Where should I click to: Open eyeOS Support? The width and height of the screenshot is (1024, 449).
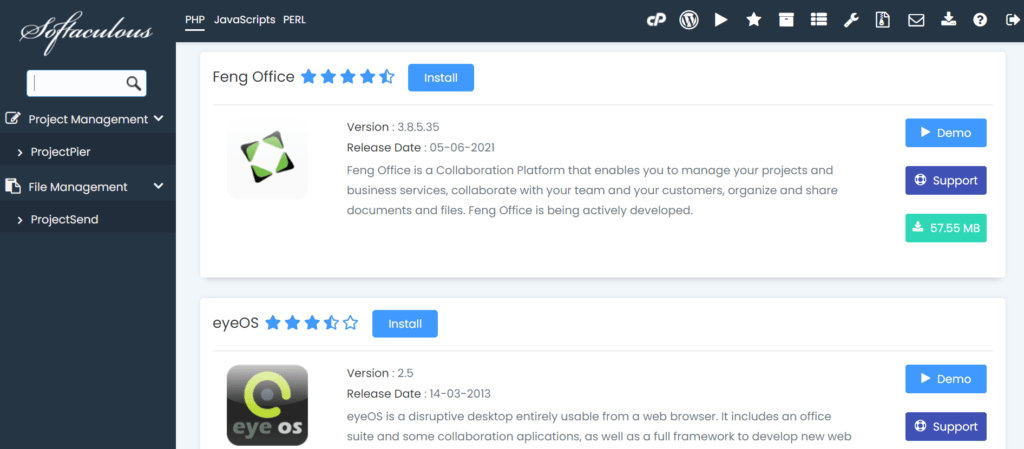click(x=946, y=426)
